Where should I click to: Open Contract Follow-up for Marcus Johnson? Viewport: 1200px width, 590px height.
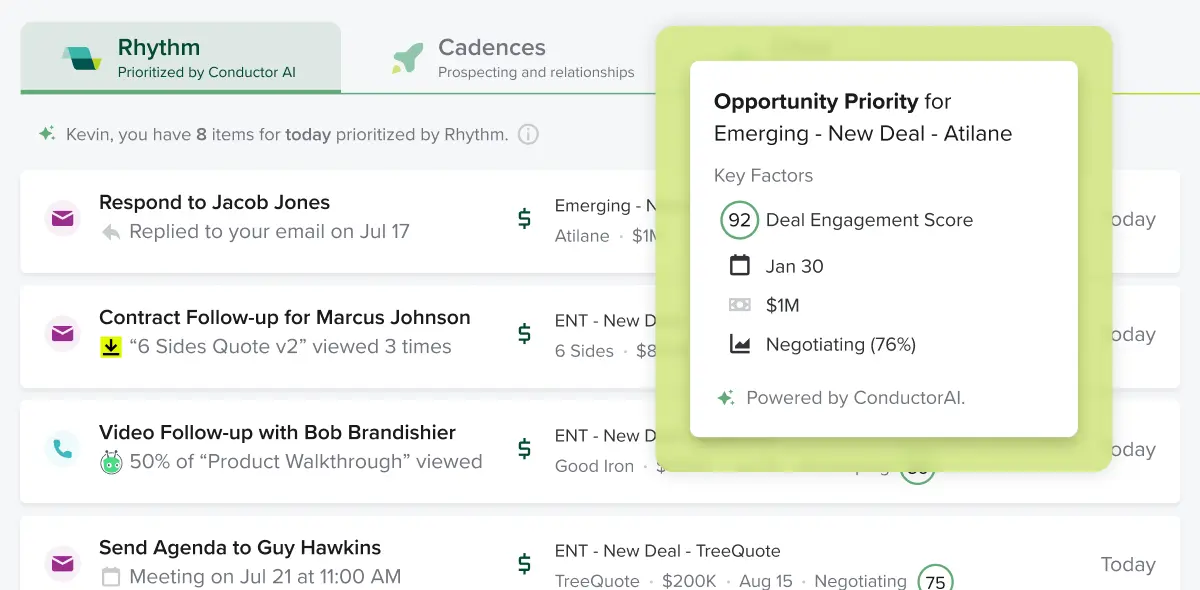click(x=285, y=317)
